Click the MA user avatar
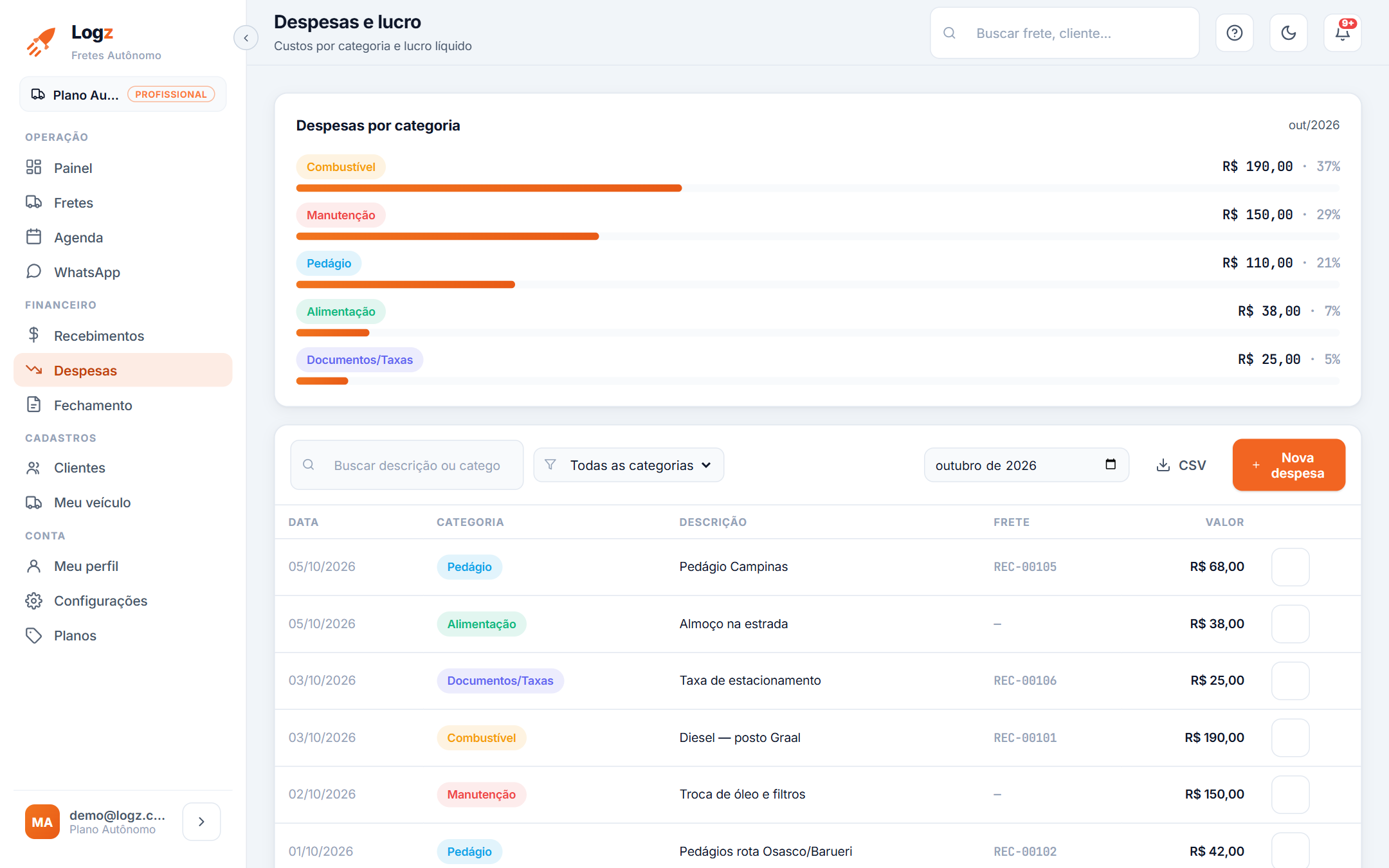Image resolution: width=1389 pixels, height=868 pixels. pyautogui.click(x=42, y=822)
